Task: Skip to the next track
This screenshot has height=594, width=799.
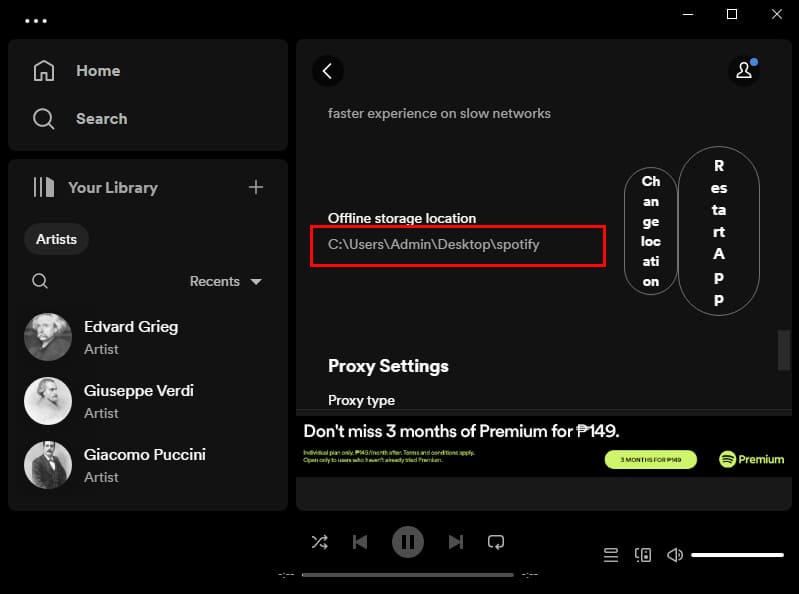Action: tap(456, 542)
